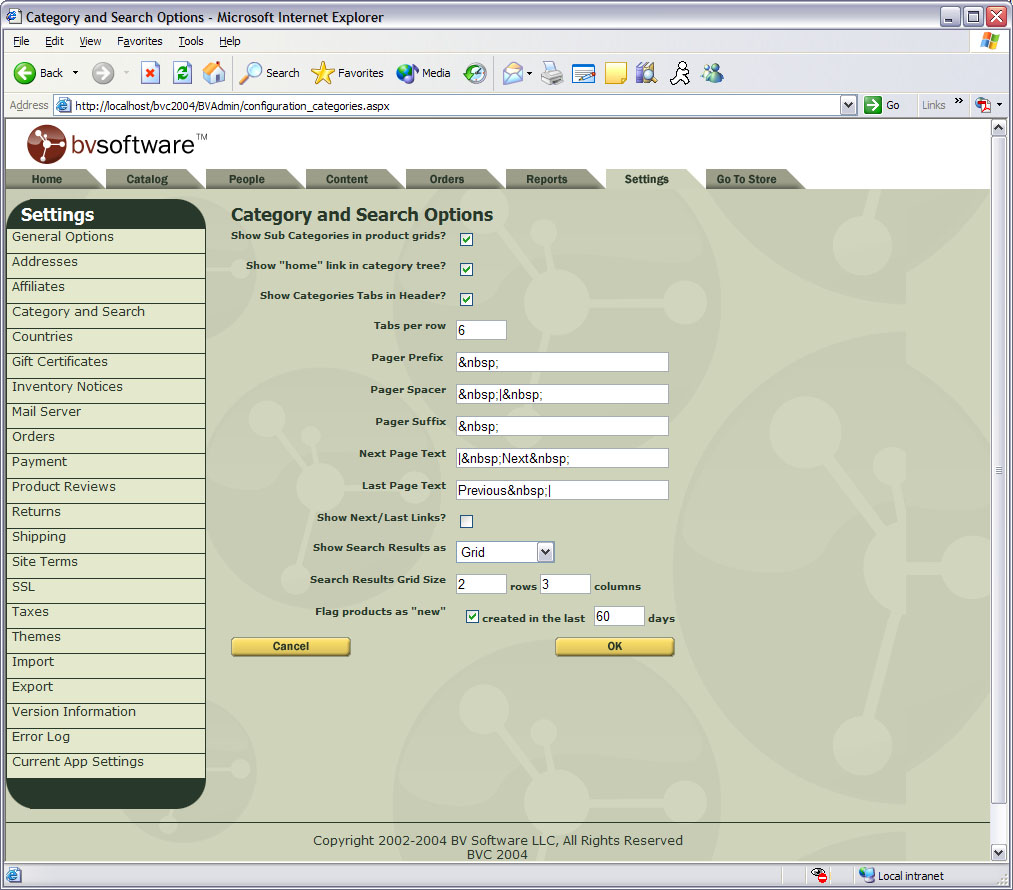Viewport: 1013px width, 890px height.
Task: Click the Stop loading icon in toolbar
Action: point(150,73)
